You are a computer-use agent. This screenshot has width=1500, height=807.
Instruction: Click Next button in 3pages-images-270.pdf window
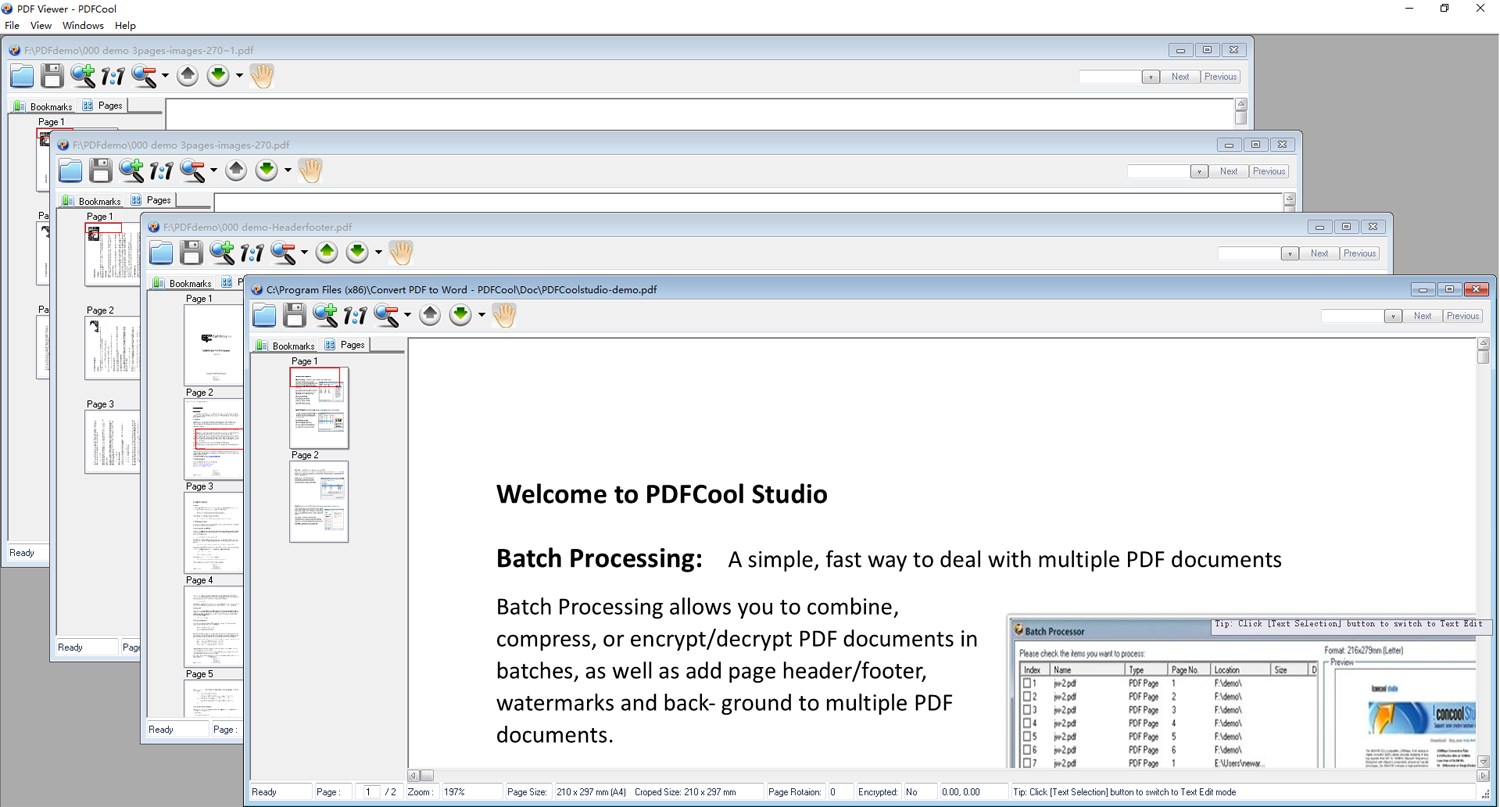[x=1229, y=172]
